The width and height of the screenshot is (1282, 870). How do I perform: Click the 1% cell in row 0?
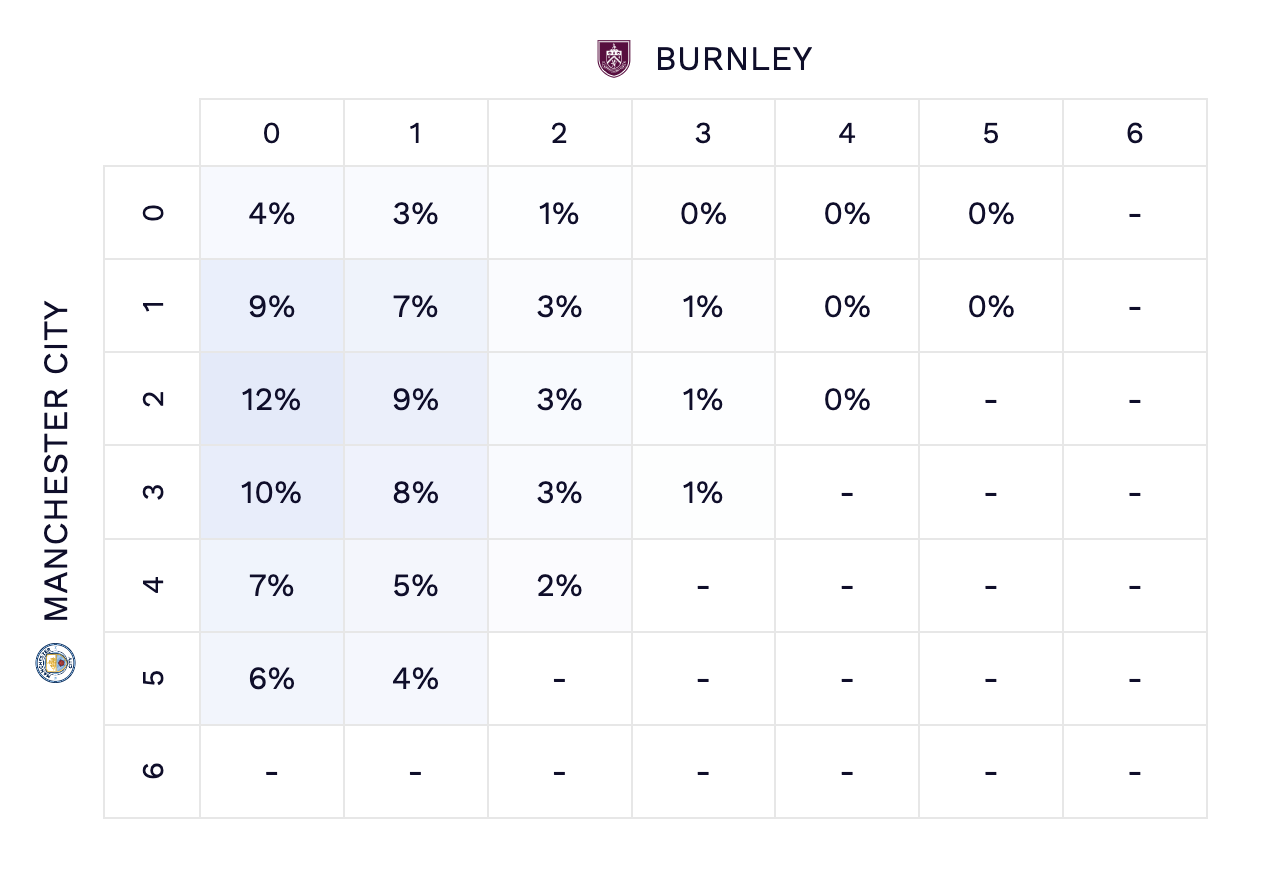pyautogui.click(x=560, y=213)
